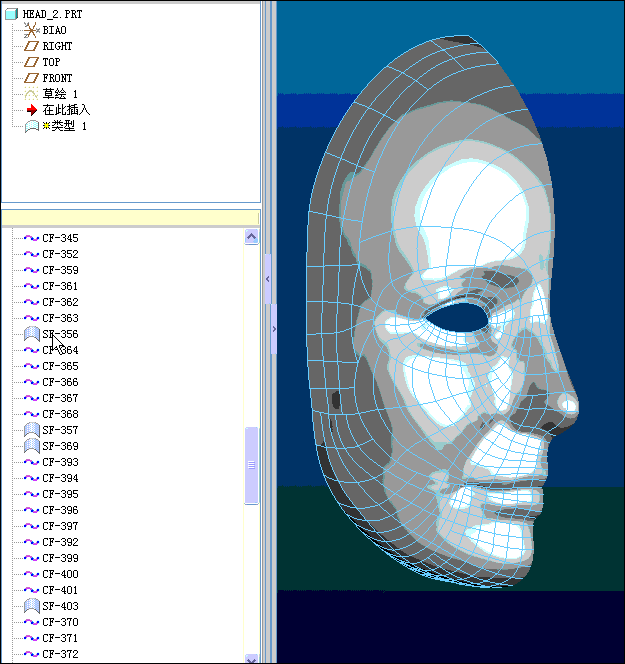Select curve CF-395 in the list
This screenshot has width=625, height=664.
pyautogui.click(x=60, y=494)
